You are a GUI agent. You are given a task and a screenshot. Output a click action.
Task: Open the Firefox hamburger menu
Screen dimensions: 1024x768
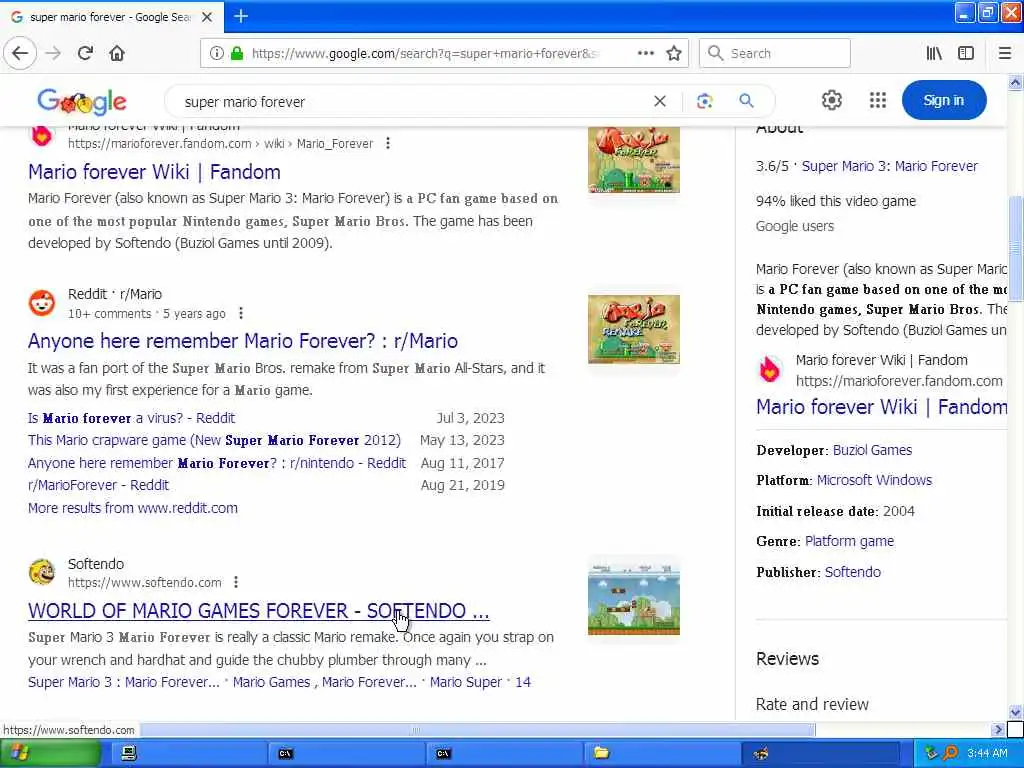coord(1004,54)
